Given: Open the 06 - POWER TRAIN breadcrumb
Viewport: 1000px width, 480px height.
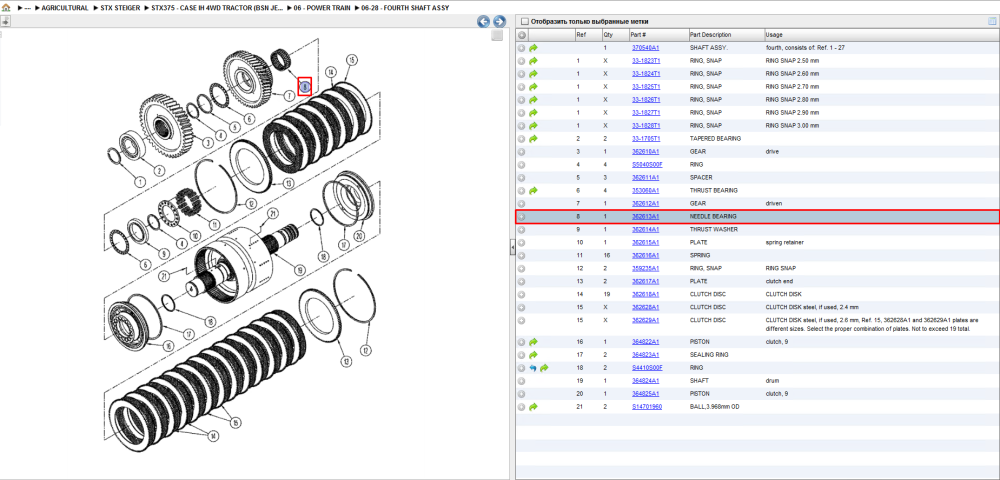Looking at the screenshot, I should click(320, 8).
